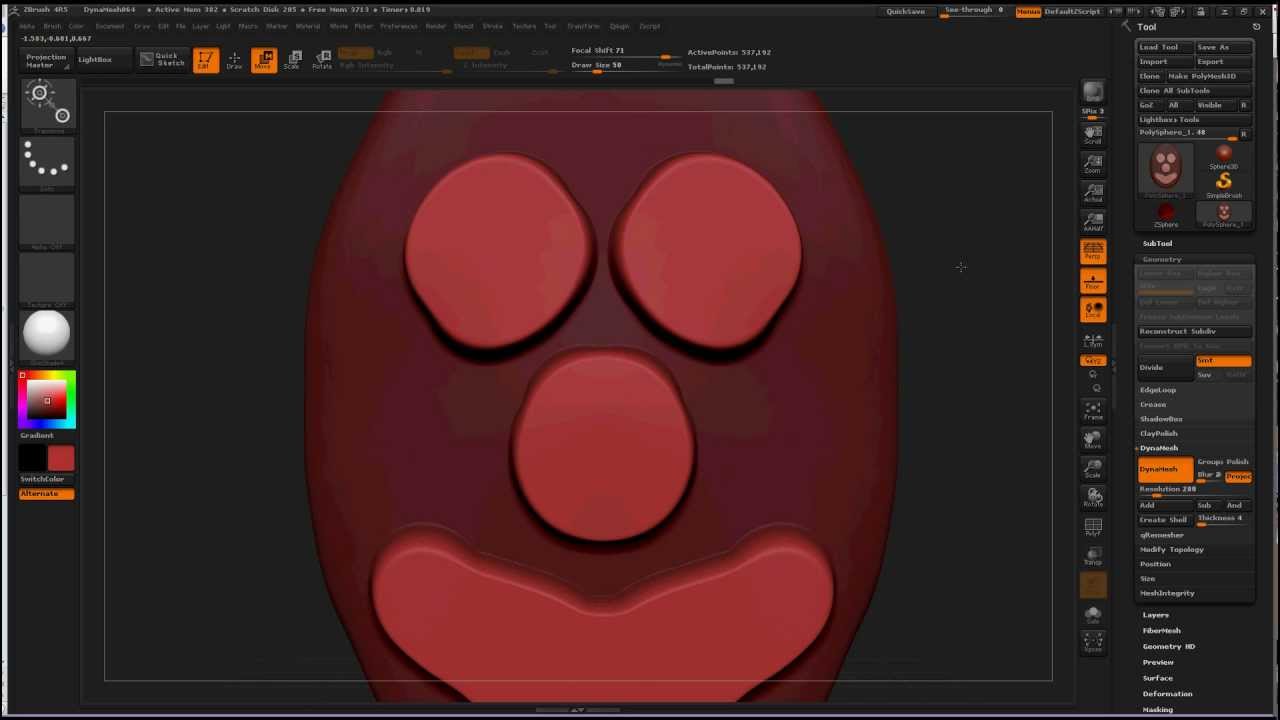The image size is (1280, 720).
Task: Select the Scale transform icon
Action: pos(293,60)
